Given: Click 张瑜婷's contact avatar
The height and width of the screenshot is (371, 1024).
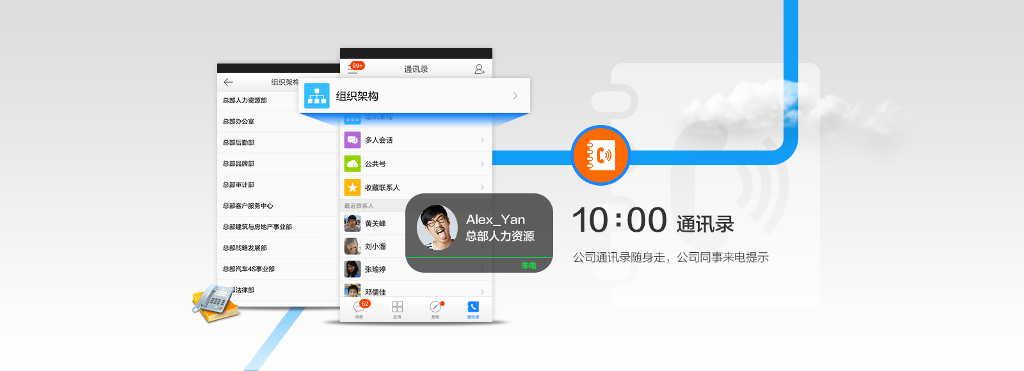Looking at the screenshot, I should [x=353, y=269].
